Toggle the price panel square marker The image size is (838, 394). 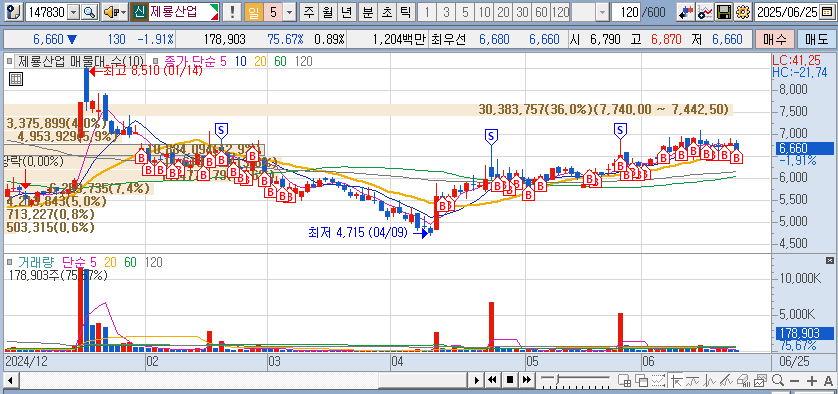(x=9, y=61)
